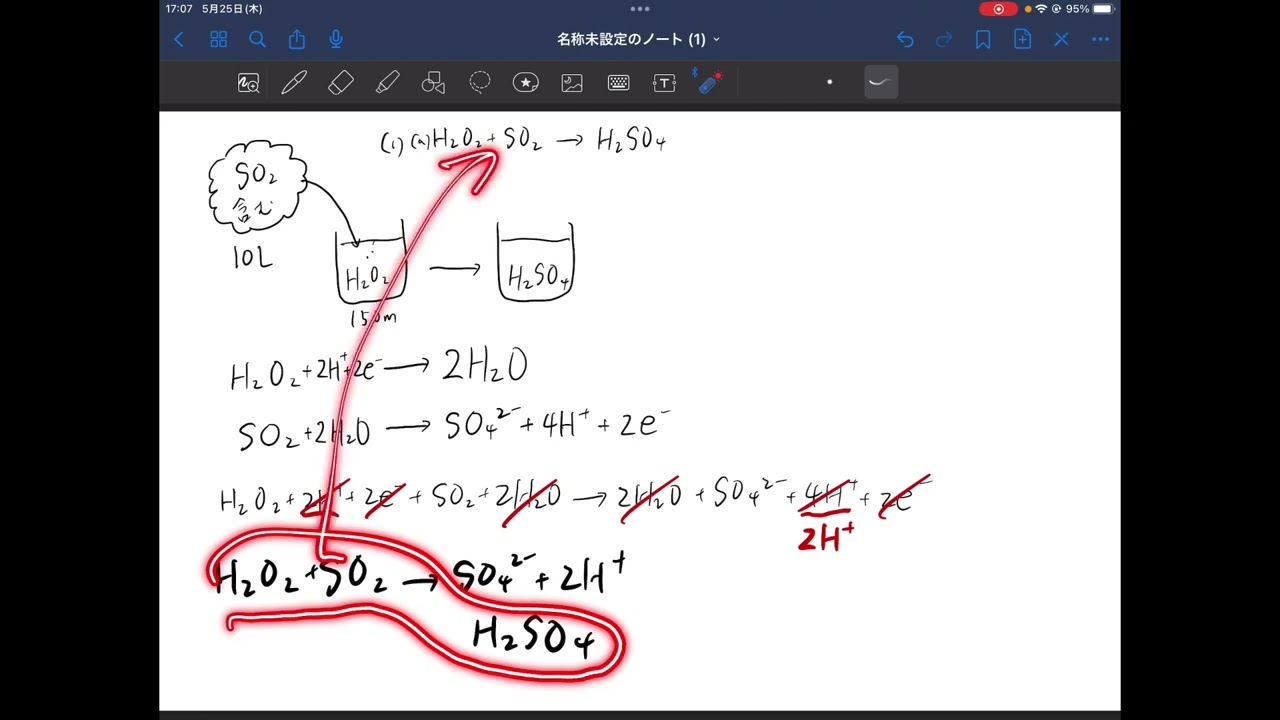
Task: Select the Shapes tool
Action: pyautogui.click(x=433, y=83)
